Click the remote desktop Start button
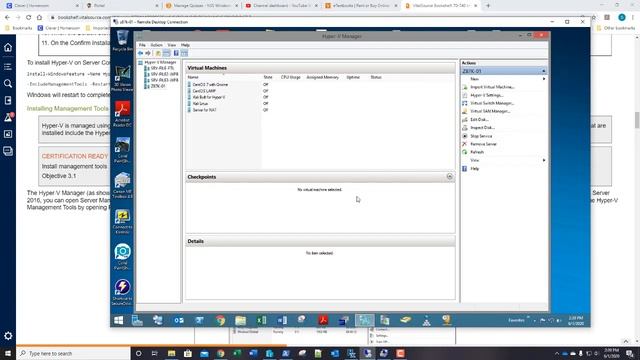The height and width of the screenshot is (360, 640). pyautogui.click(x=119, y=320)
